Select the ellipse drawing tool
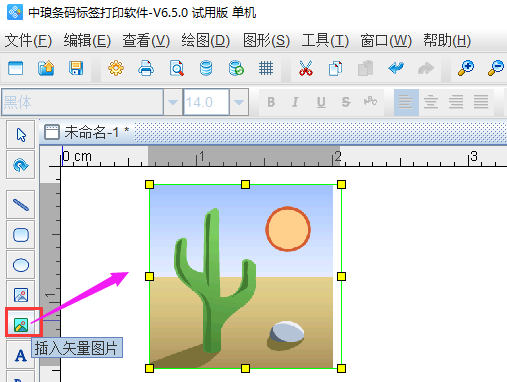The image size is (507, 382). [21, 265]
